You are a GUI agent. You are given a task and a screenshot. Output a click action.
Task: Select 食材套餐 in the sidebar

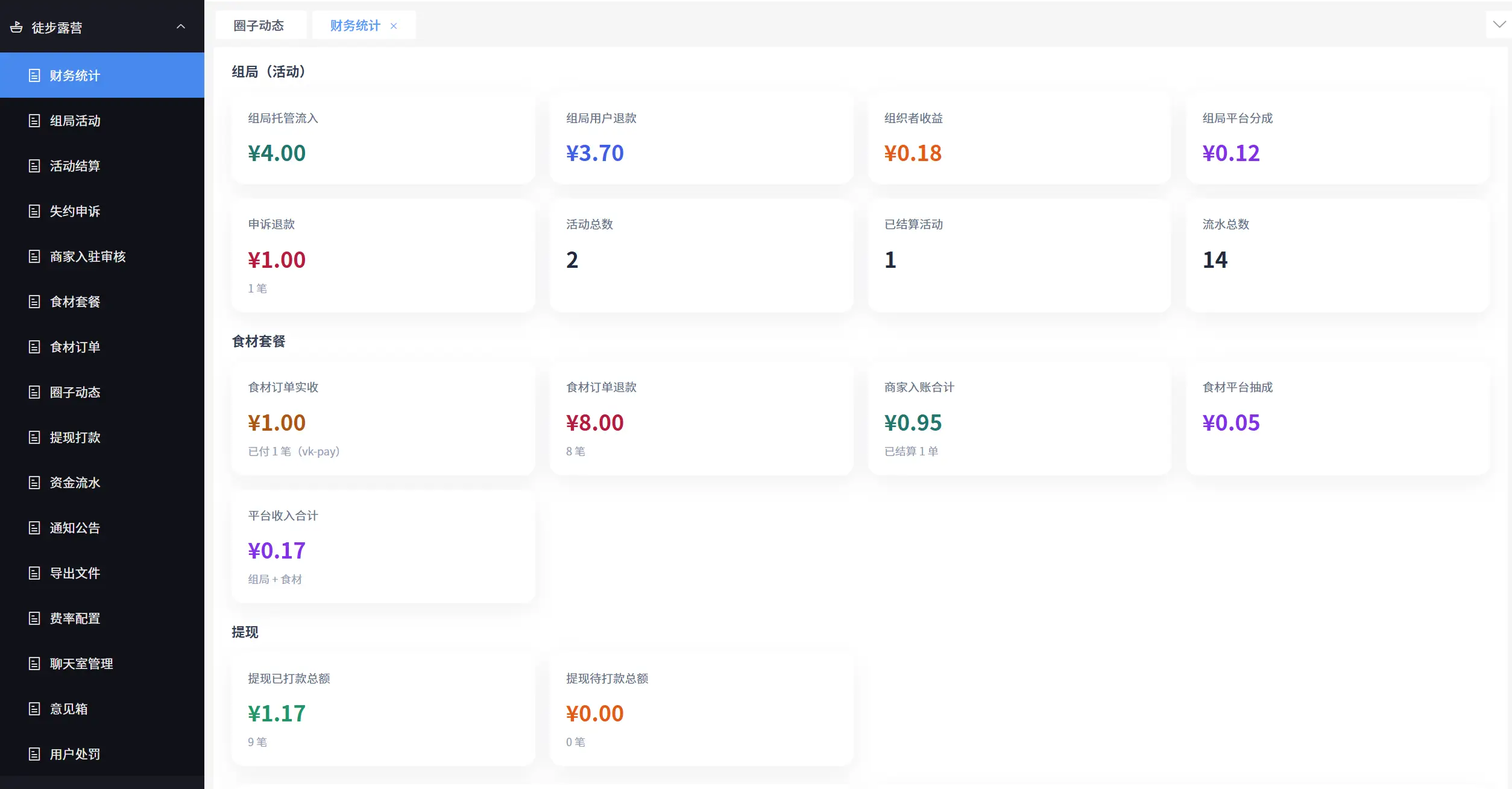pos(102,302)
